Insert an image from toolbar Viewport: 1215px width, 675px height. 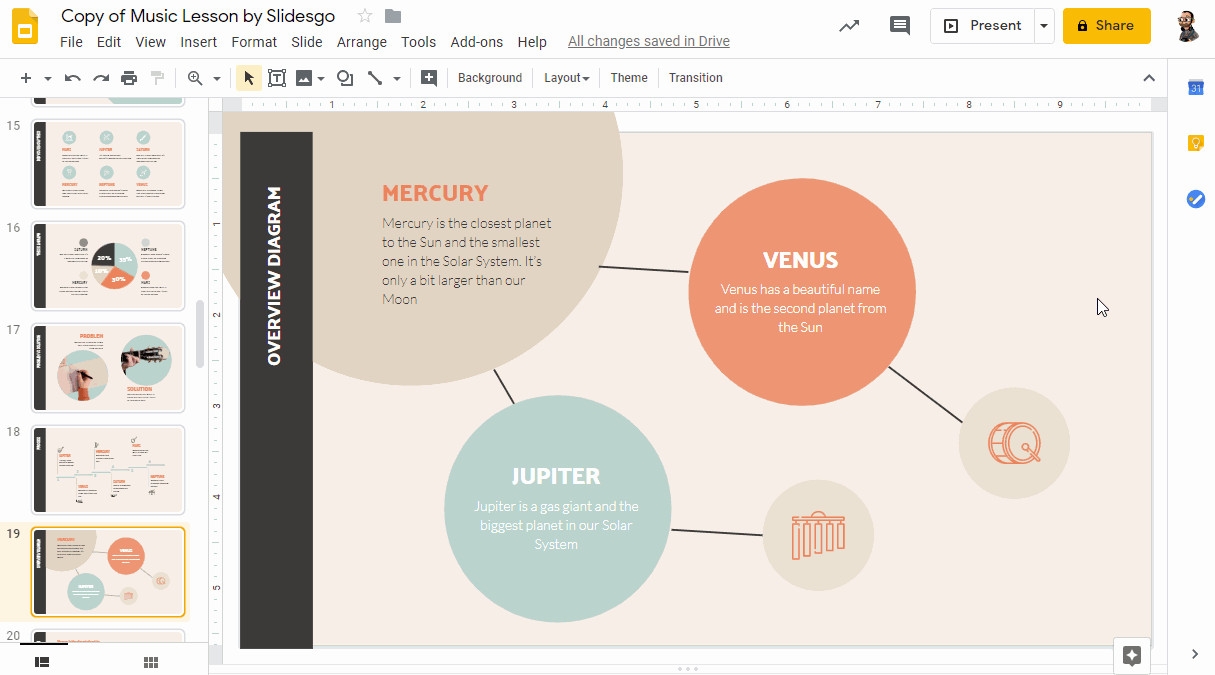pyautogui.click(x=304, y=78)
